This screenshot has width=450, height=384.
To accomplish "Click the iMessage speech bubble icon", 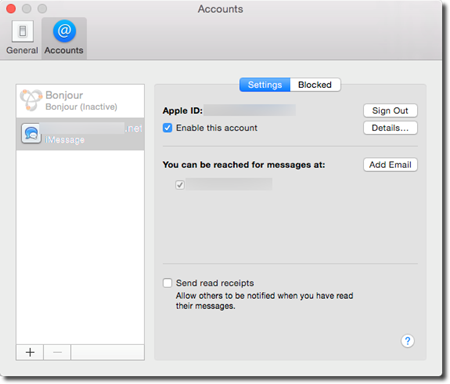I will [31, 134].
